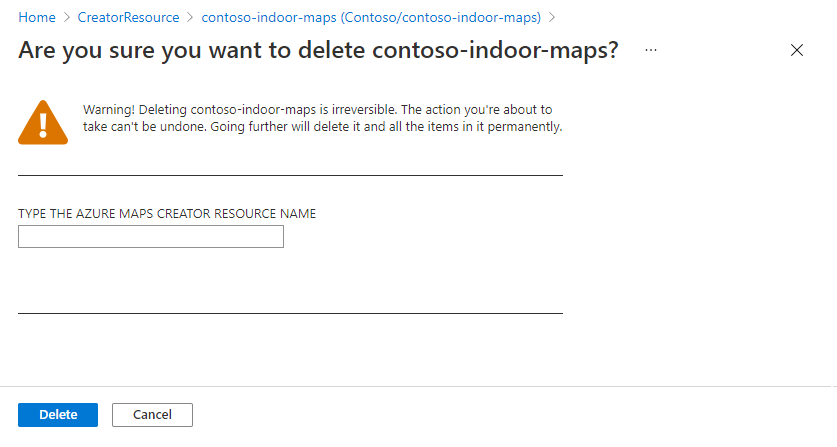
Task: Click the breadcrumb chevron after CreatorResource
Action: (x=191, y=18)
